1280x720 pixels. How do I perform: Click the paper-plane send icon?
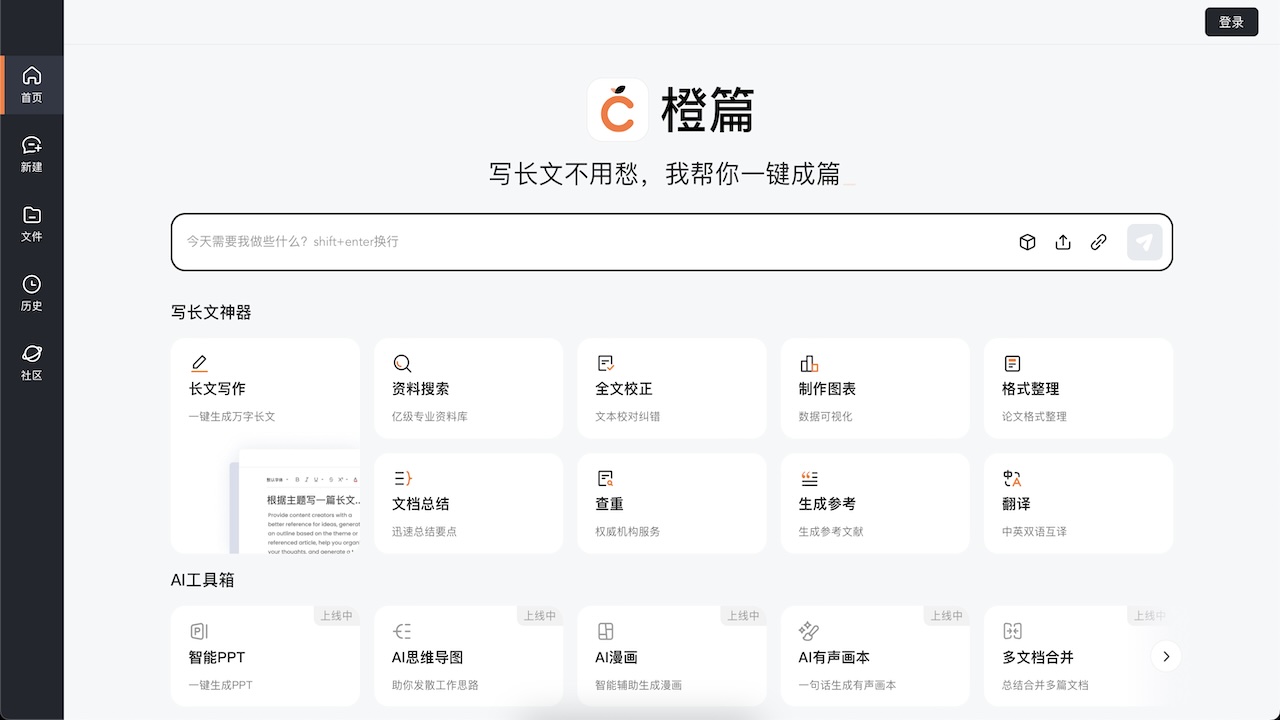[1143, 242]
